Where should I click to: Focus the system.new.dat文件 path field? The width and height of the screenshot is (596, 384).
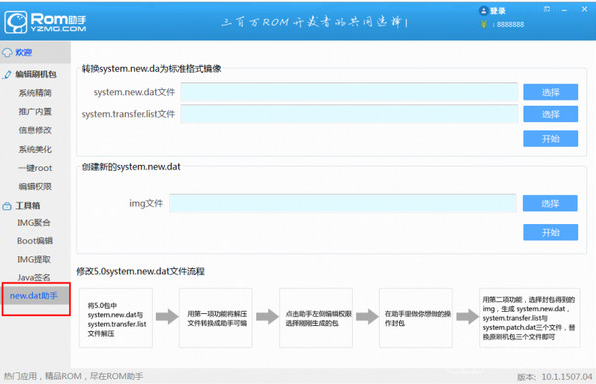tap(349, 92)
